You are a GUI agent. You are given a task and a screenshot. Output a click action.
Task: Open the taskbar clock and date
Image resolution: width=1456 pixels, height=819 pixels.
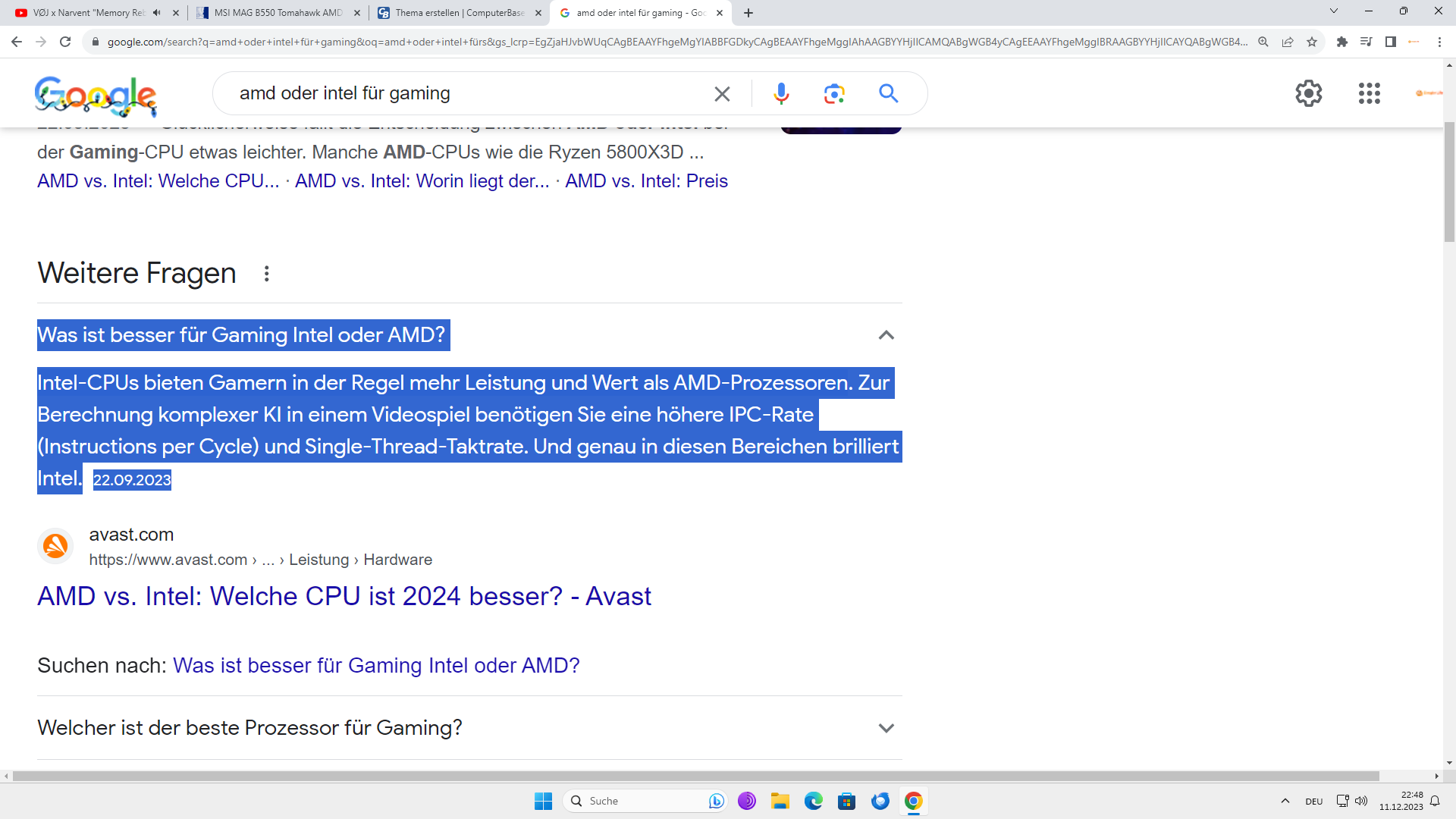pos(1401,801)
